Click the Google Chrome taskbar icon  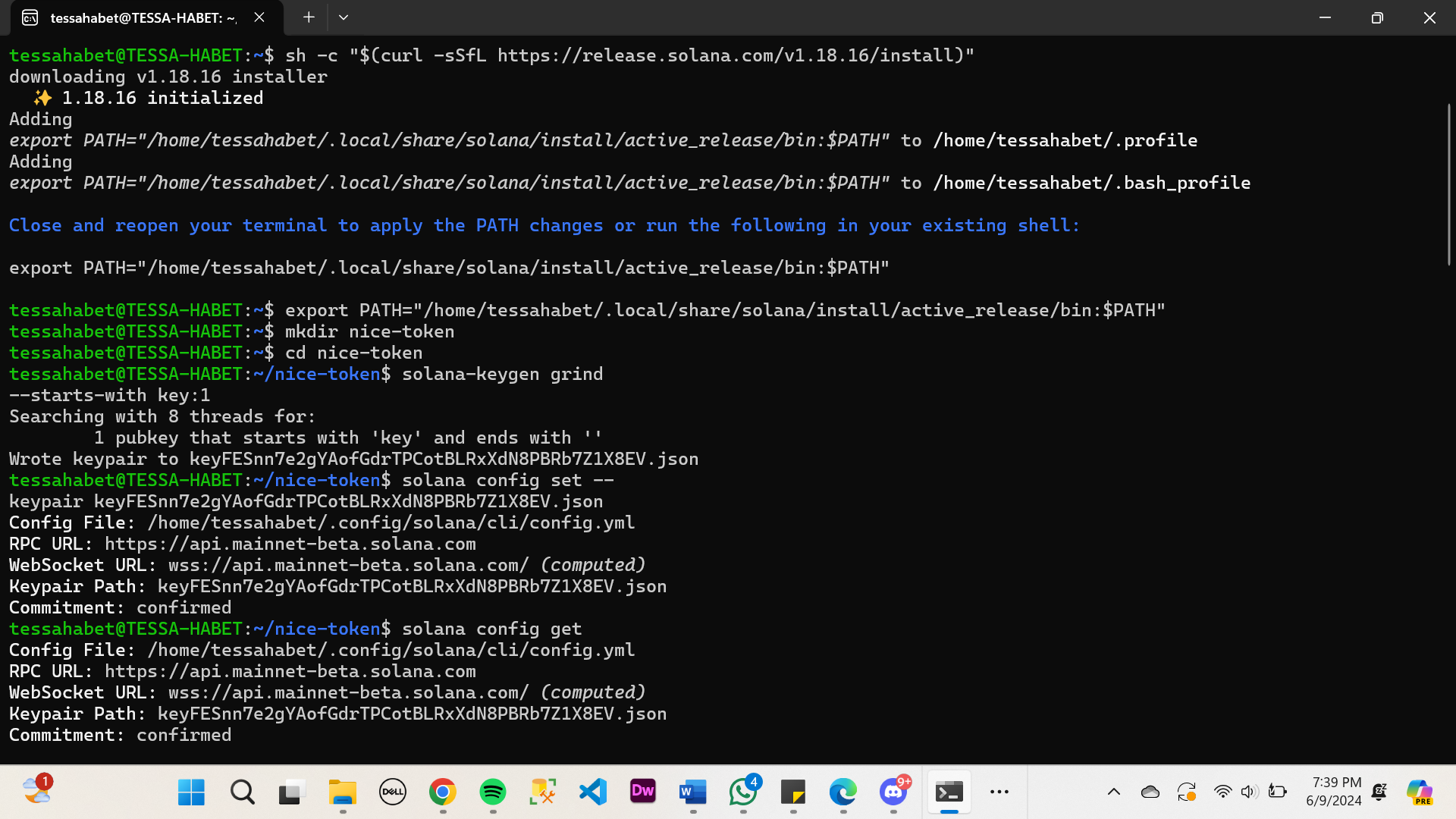[443, 792]
